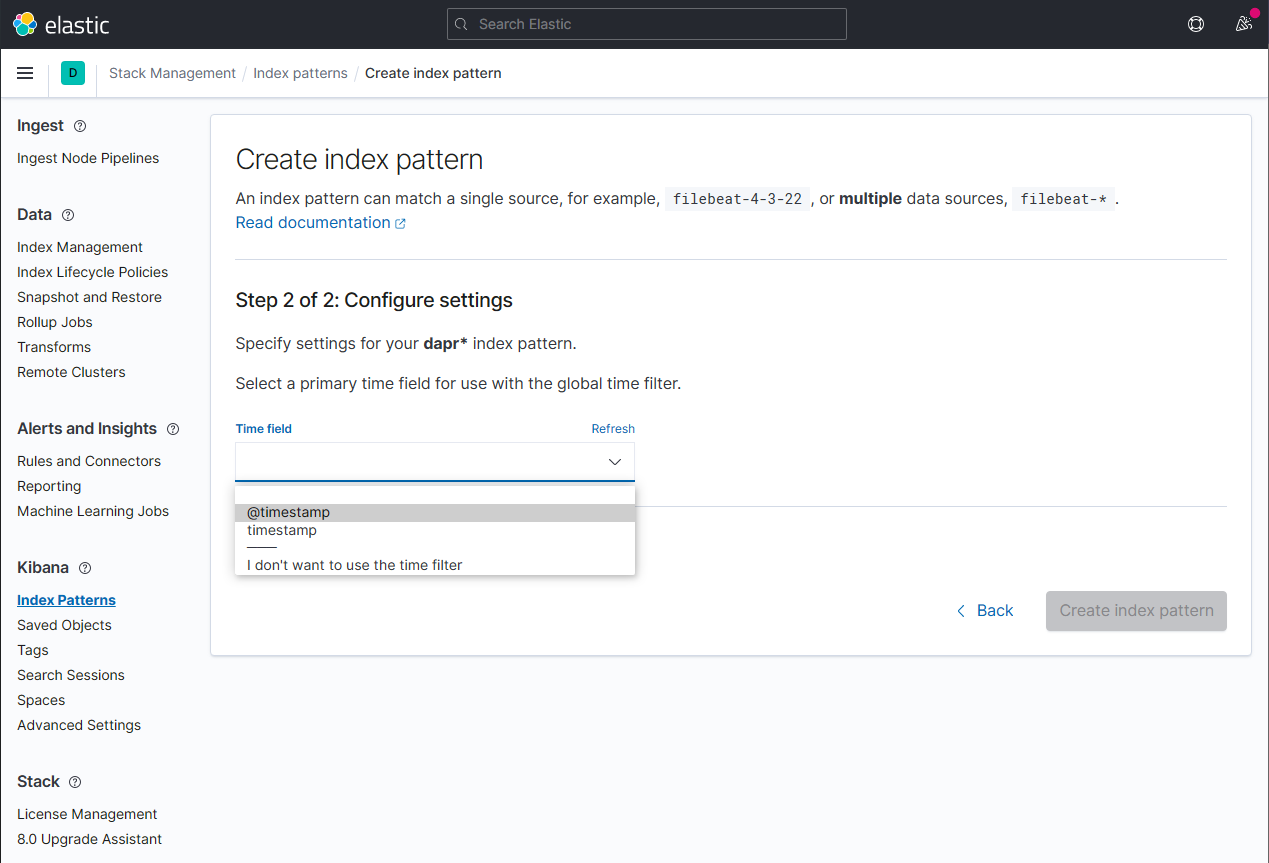
Task: Open Saved Objects under Kibana section
Action: (x=64, y=624)
